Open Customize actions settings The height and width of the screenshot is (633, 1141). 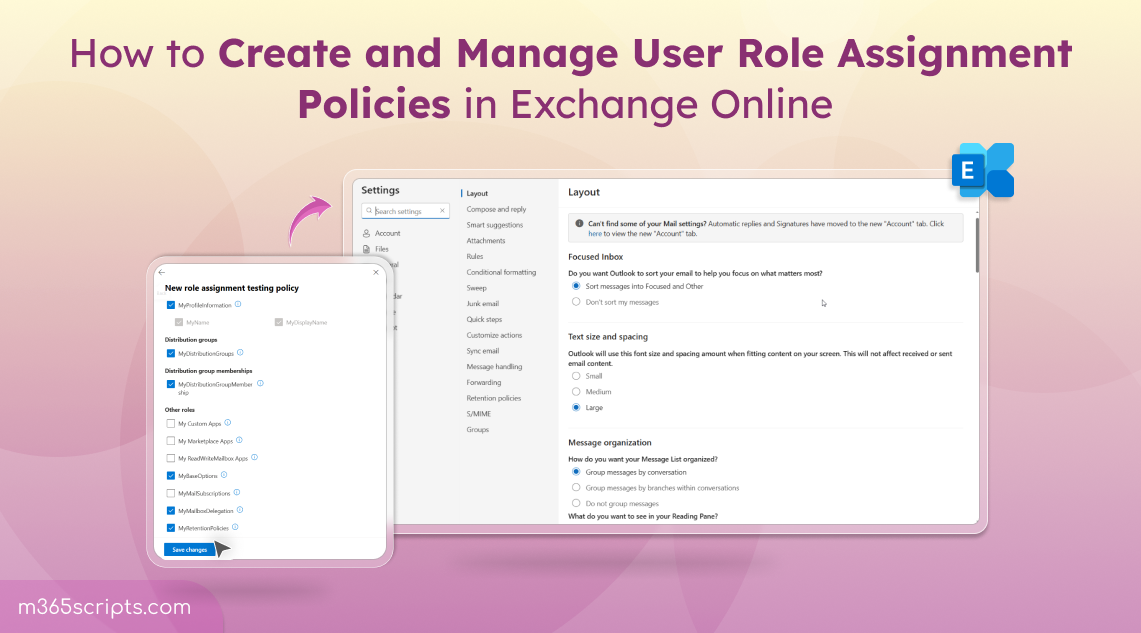coord(495,335)
